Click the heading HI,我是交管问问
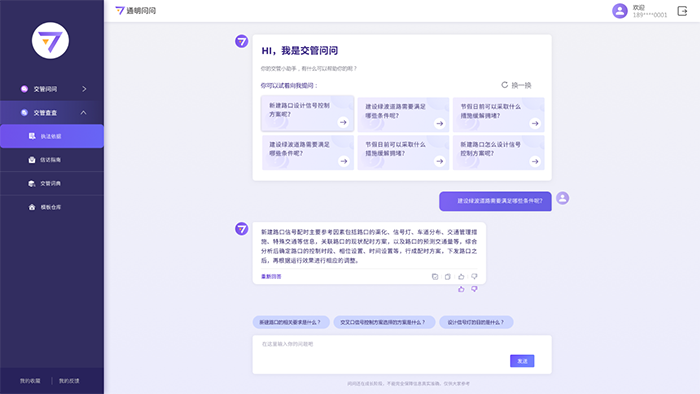700x394 pixels. tap(300, 50)
